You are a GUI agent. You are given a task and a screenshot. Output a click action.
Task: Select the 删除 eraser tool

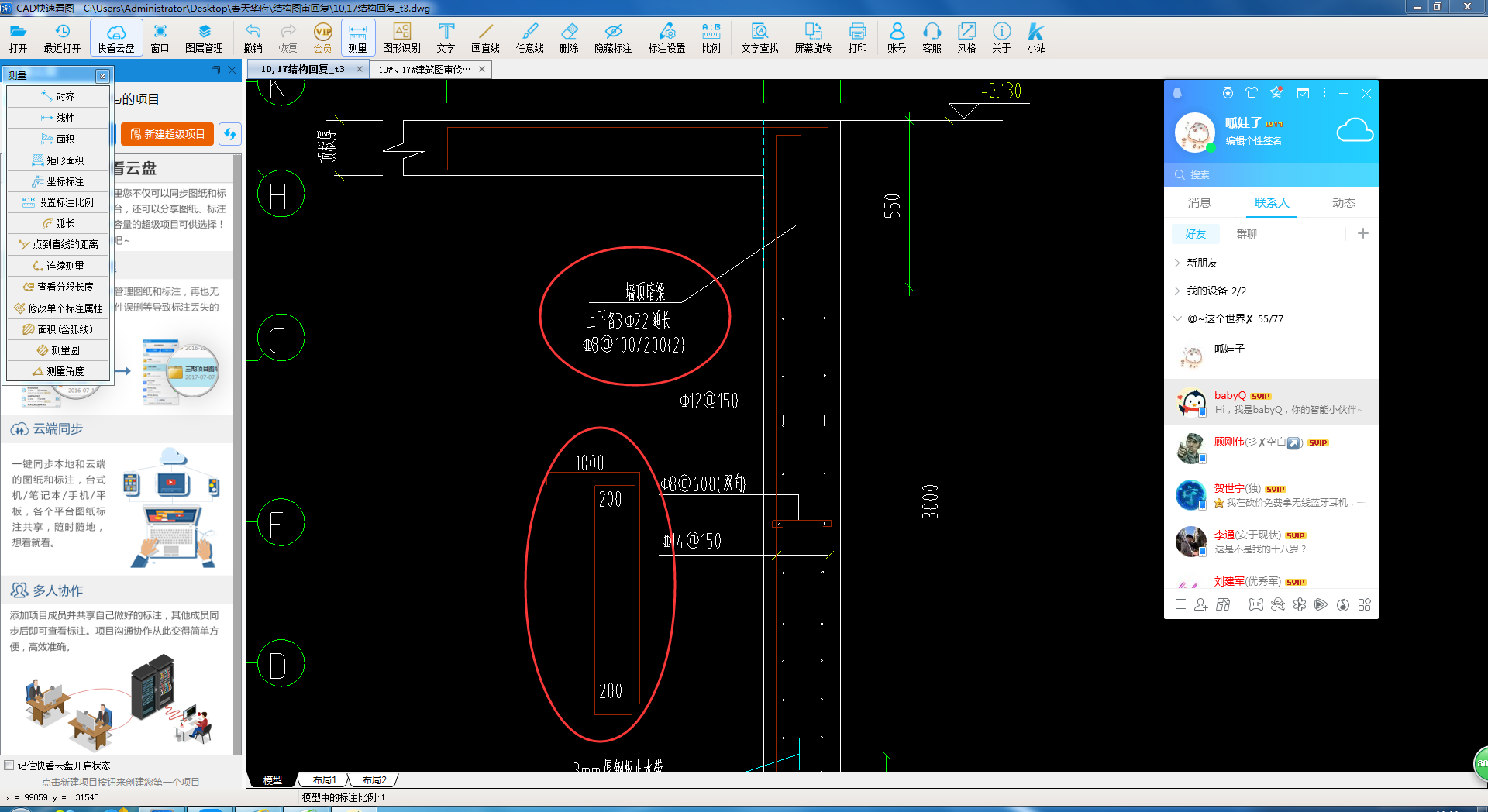click(570, 38)
